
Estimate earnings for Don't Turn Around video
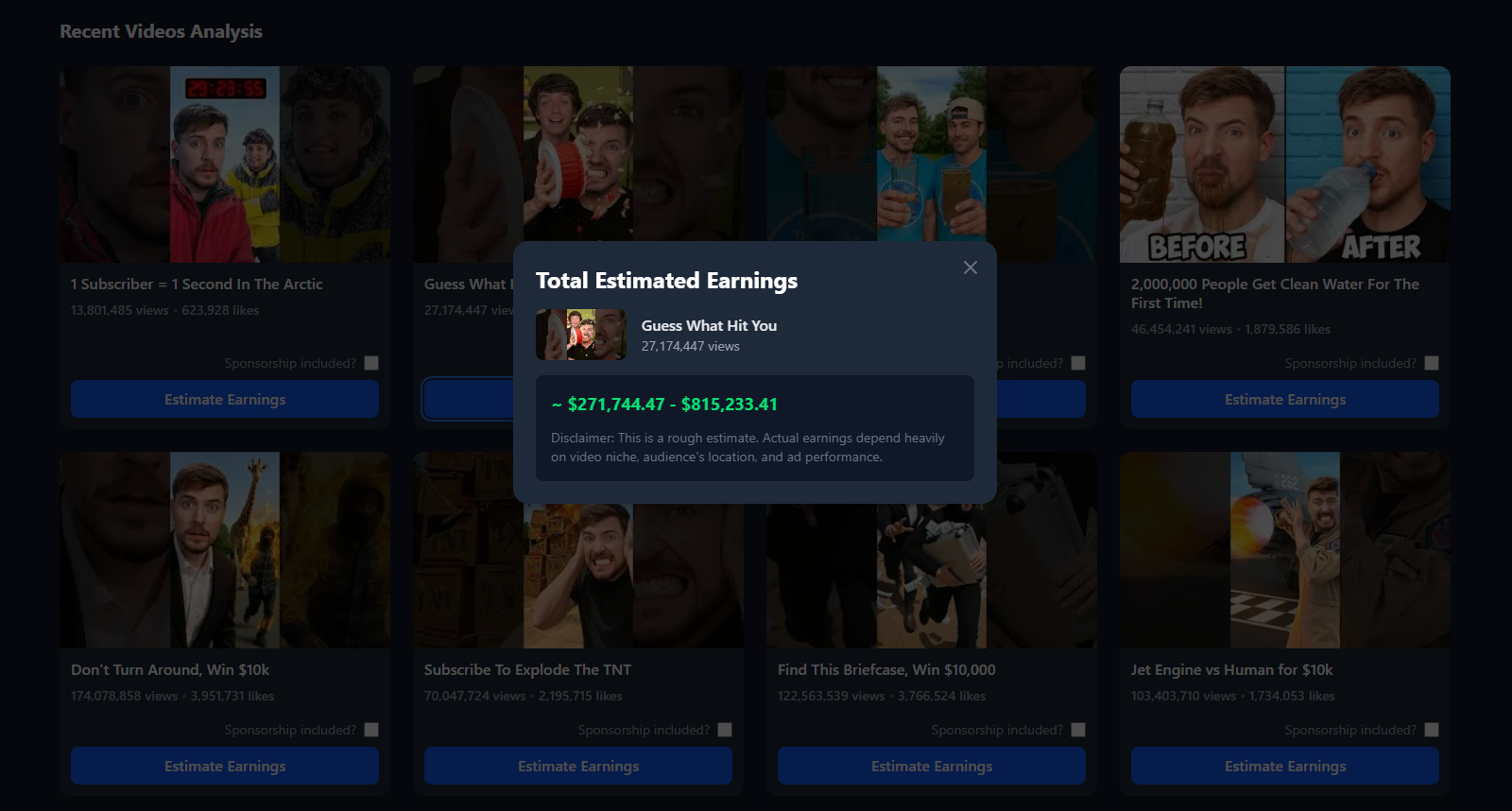(x=225, y=766)
